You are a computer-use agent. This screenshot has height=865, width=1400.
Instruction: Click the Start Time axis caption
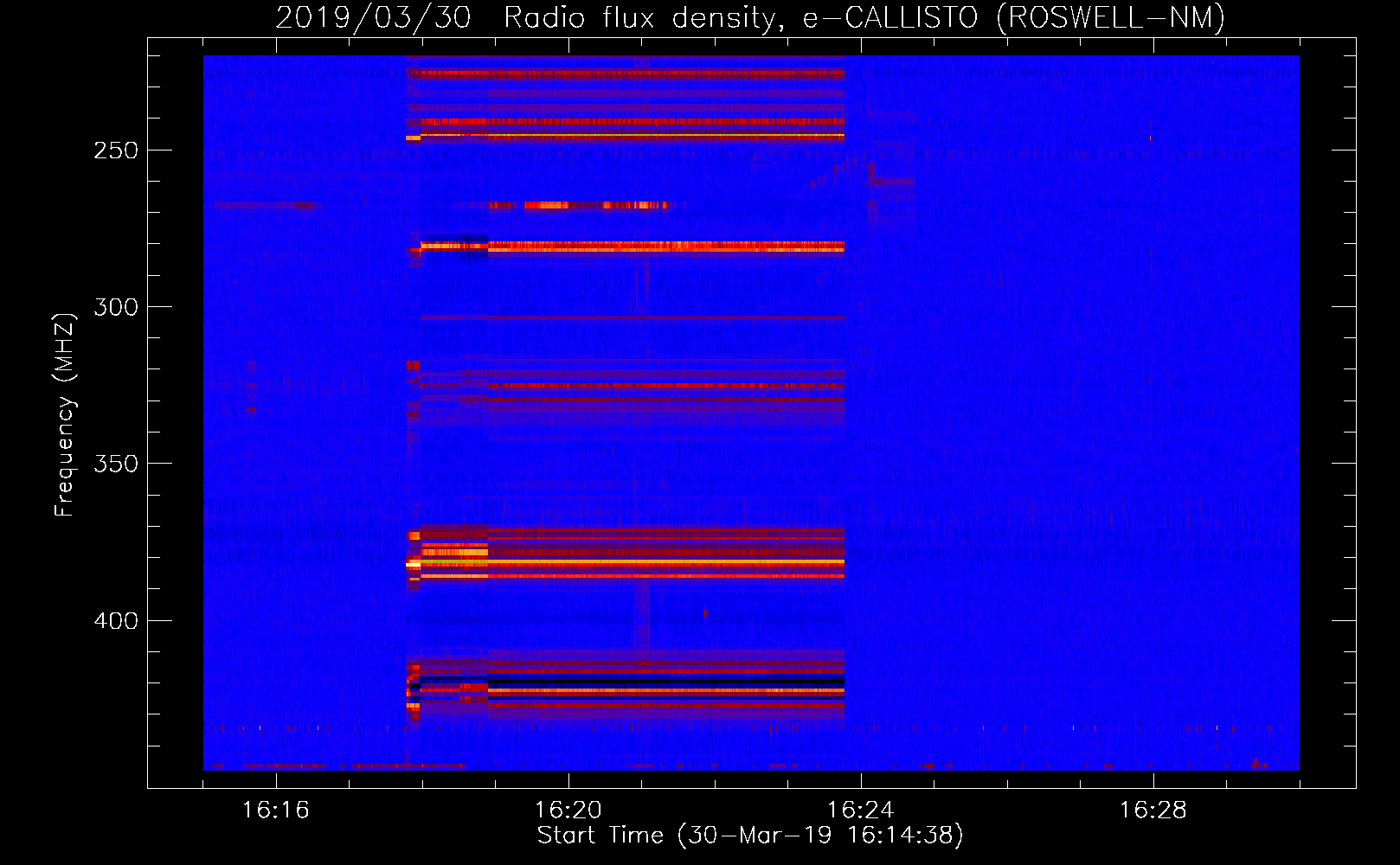[x=750, y=836]
